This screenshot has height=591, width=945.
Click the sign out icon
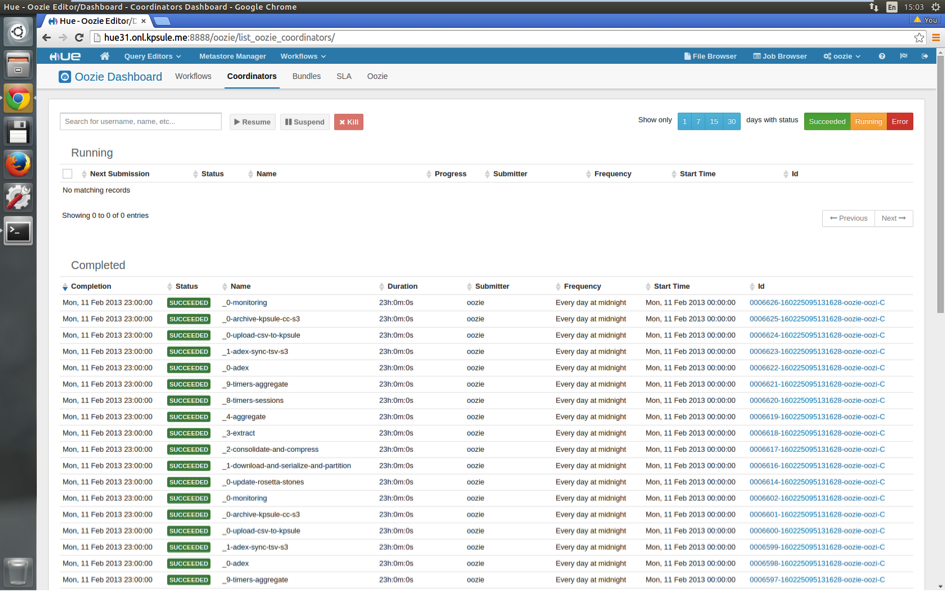925,56
